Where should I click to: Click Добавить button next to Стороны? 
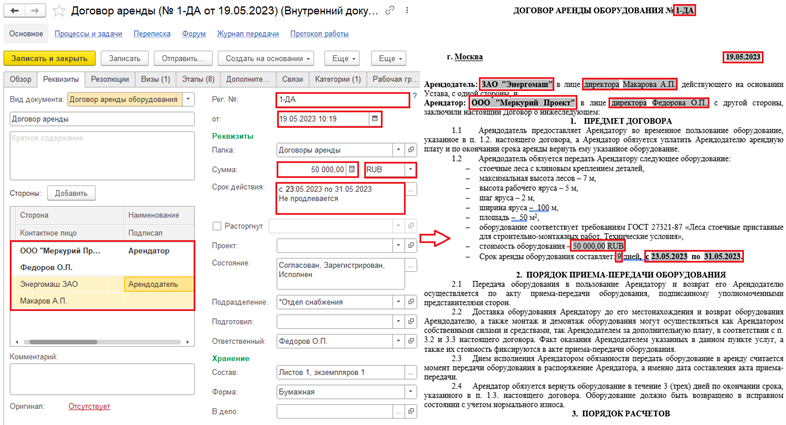click(x=71, y=193)
